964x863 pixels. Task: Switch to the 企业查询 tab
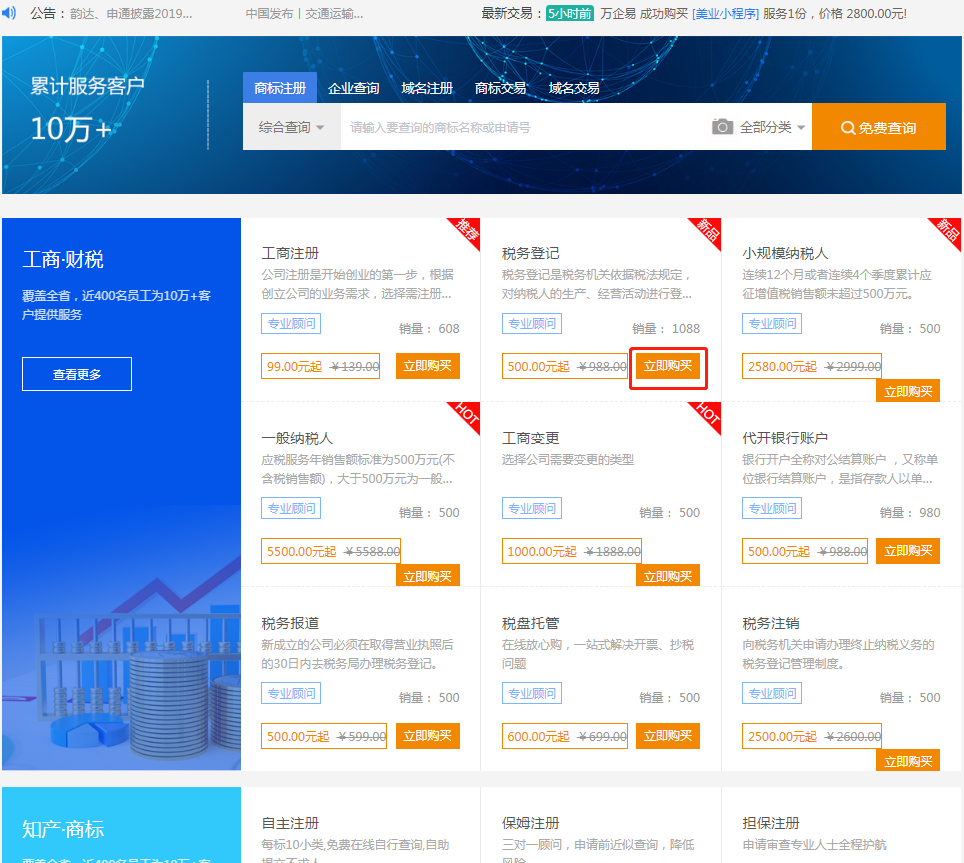tap(354, 88)
